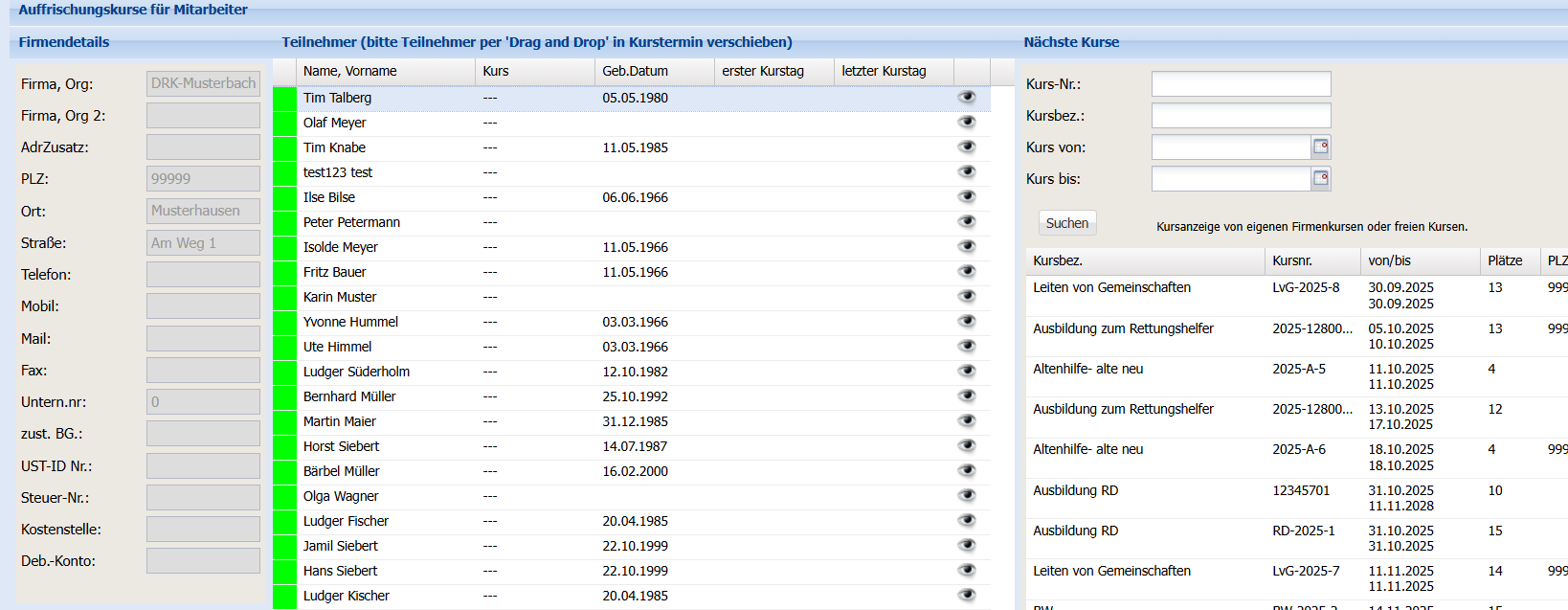Open calendar picker for Kurs bis
This screenshot has width=1568, height=610.
point(1320,178)
